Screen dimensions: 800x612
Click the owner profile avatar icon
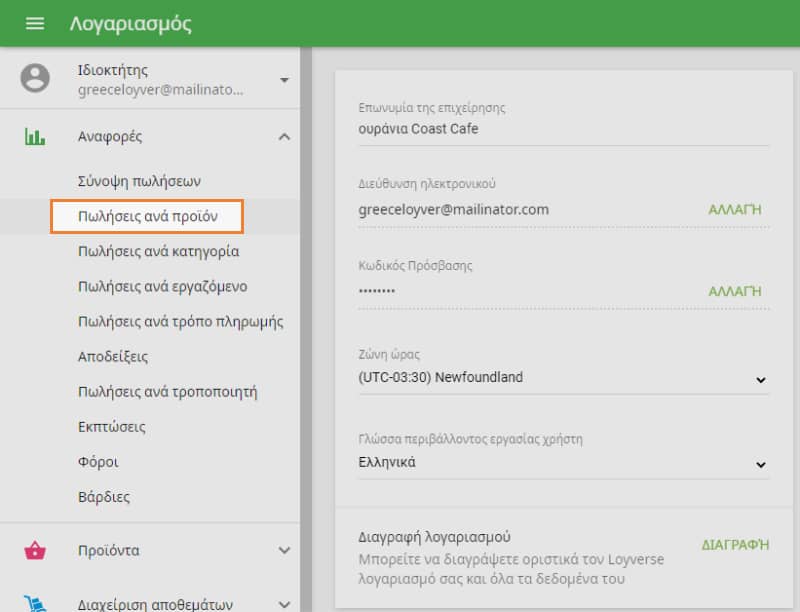pos(35,78)
